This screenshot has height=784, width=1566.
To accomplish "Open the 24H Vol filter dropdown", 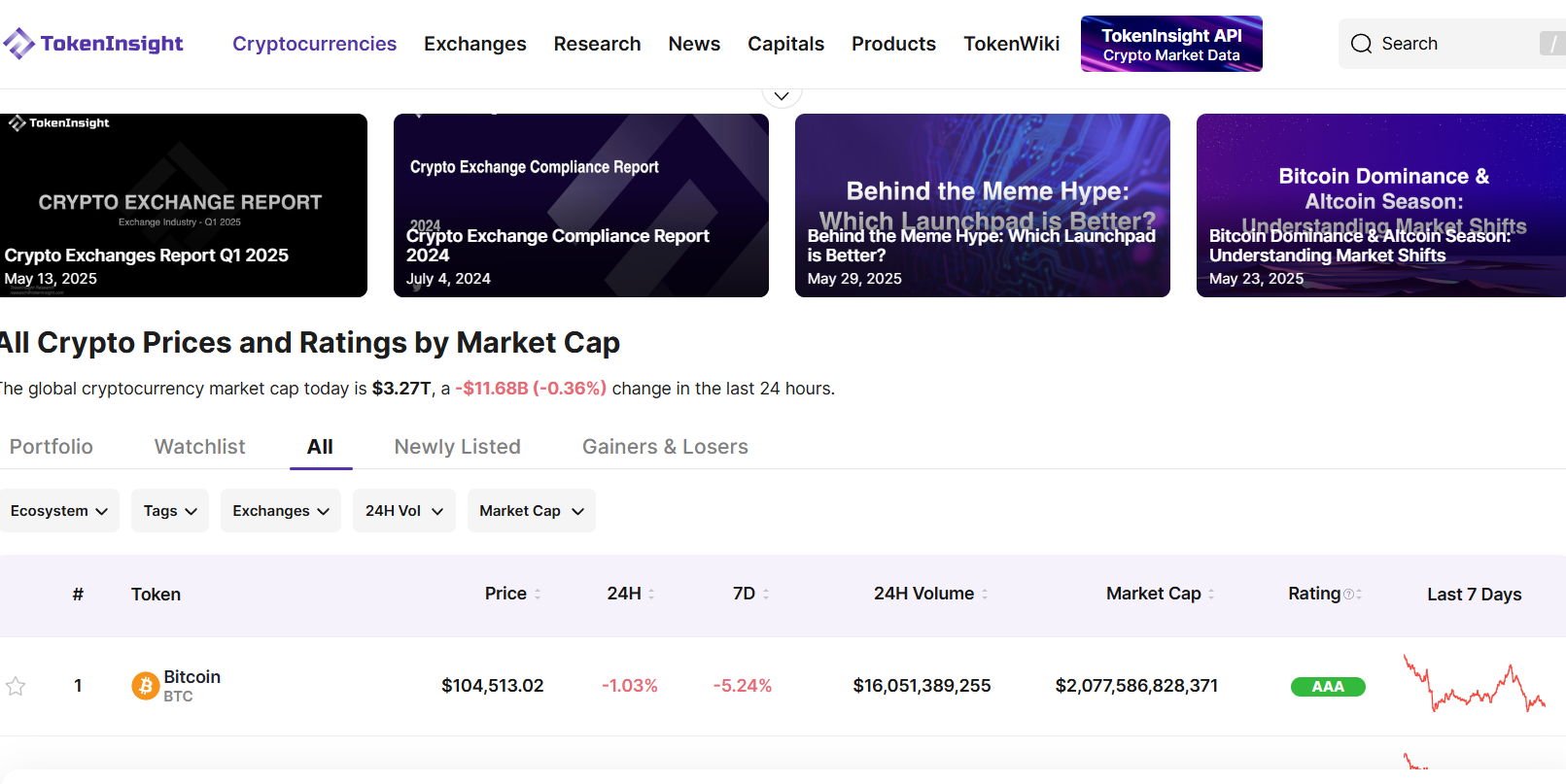I will (x=403, y=511).
